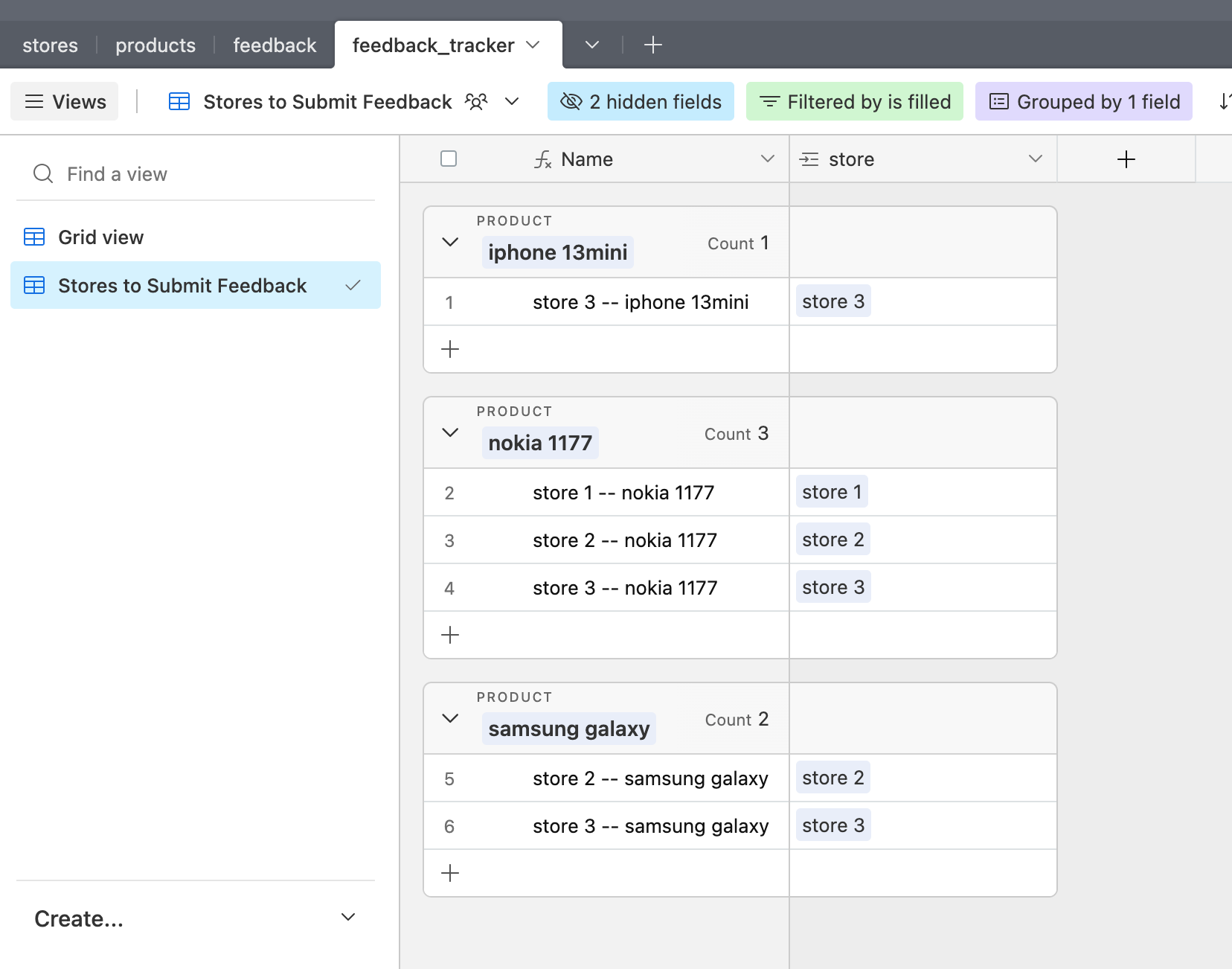Click the nokia 1177 group label
The height and width of the screenshot is (969, 1232).
click(540, 443)
